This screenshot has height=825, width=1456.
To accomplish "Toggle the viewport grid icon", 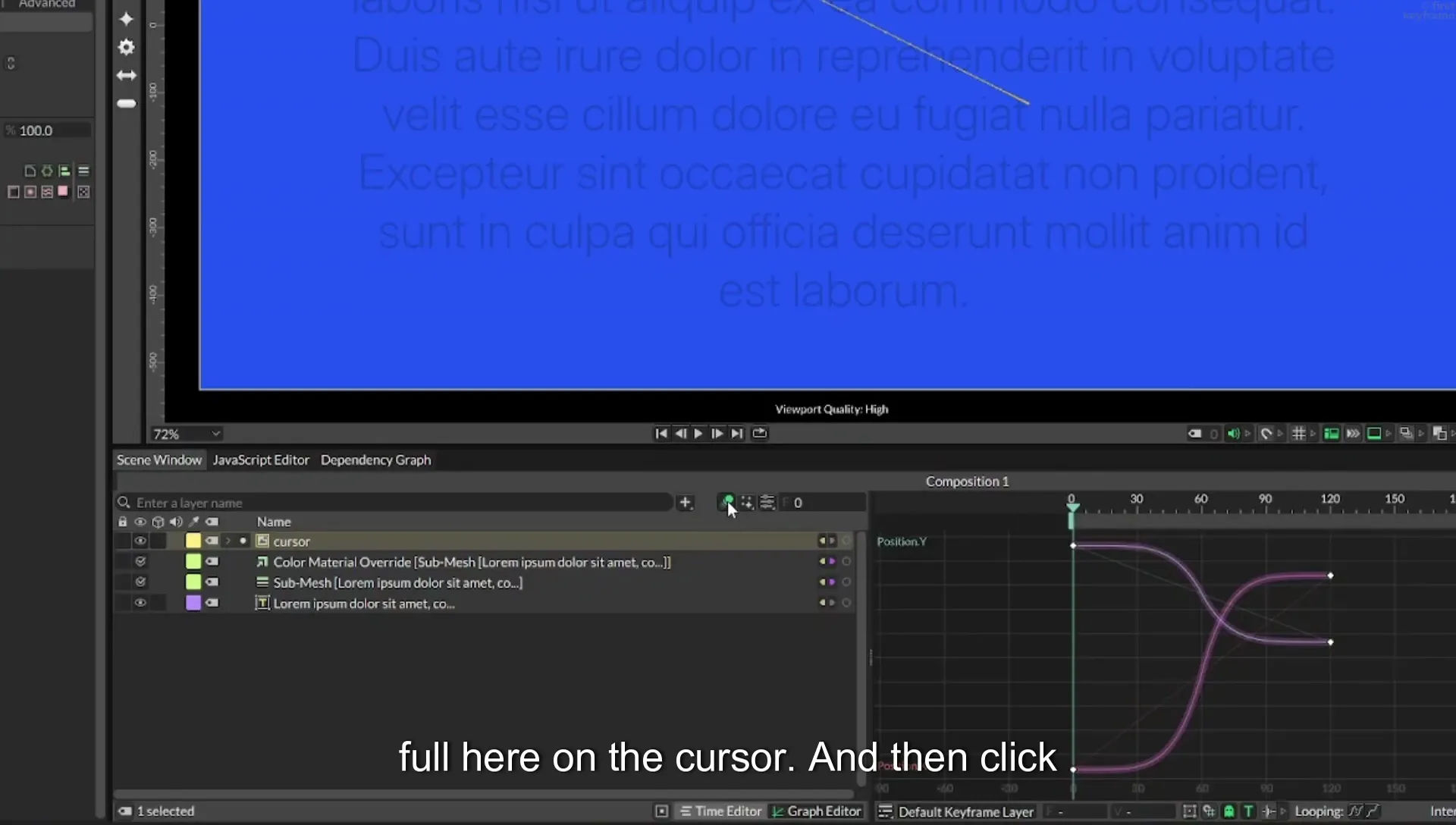I will pyautogui.click(x=1299, y=434).
